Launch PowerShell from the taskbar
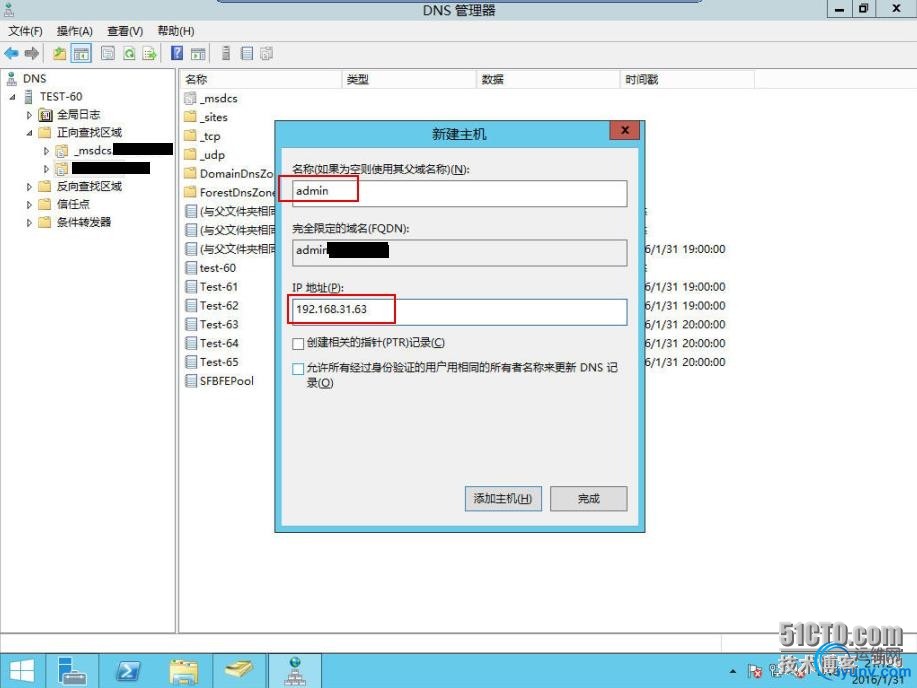Image resolution: width=917 pixels, height=688 pixels. [x=127, y=671]
